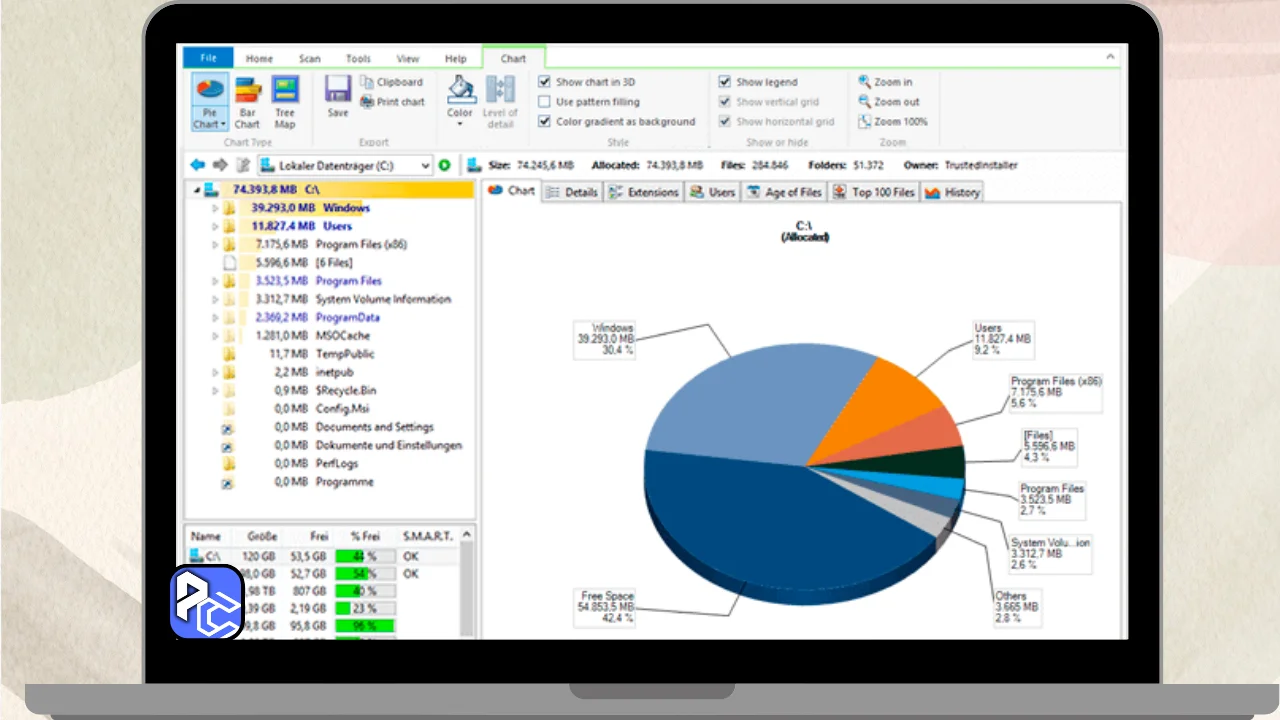
Task: Click the [6 Files] document icon
Action: [229, 263]
